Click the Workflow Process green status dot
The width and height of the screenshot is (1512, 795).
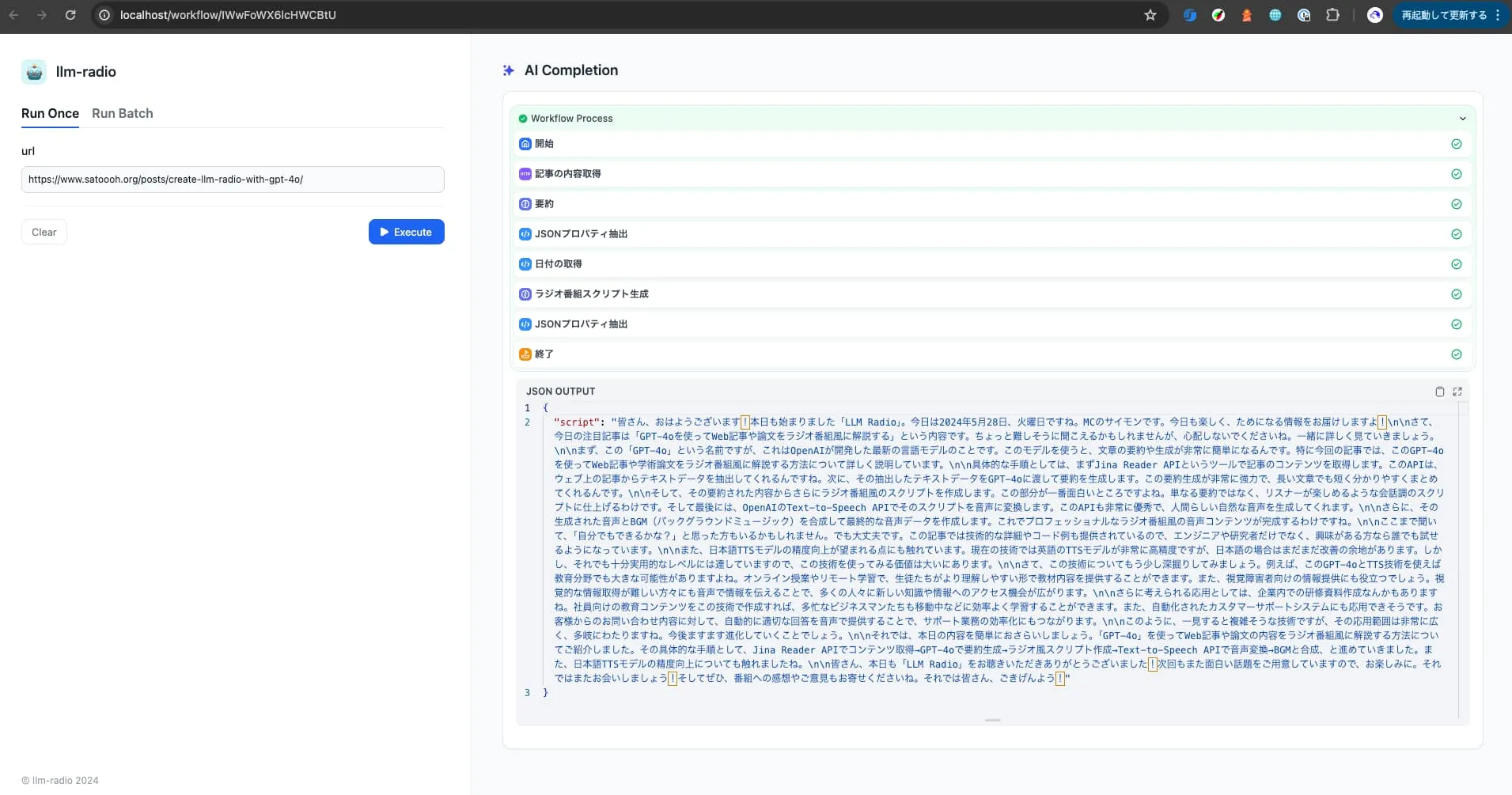pyautogui.click(x=523, y=119)
